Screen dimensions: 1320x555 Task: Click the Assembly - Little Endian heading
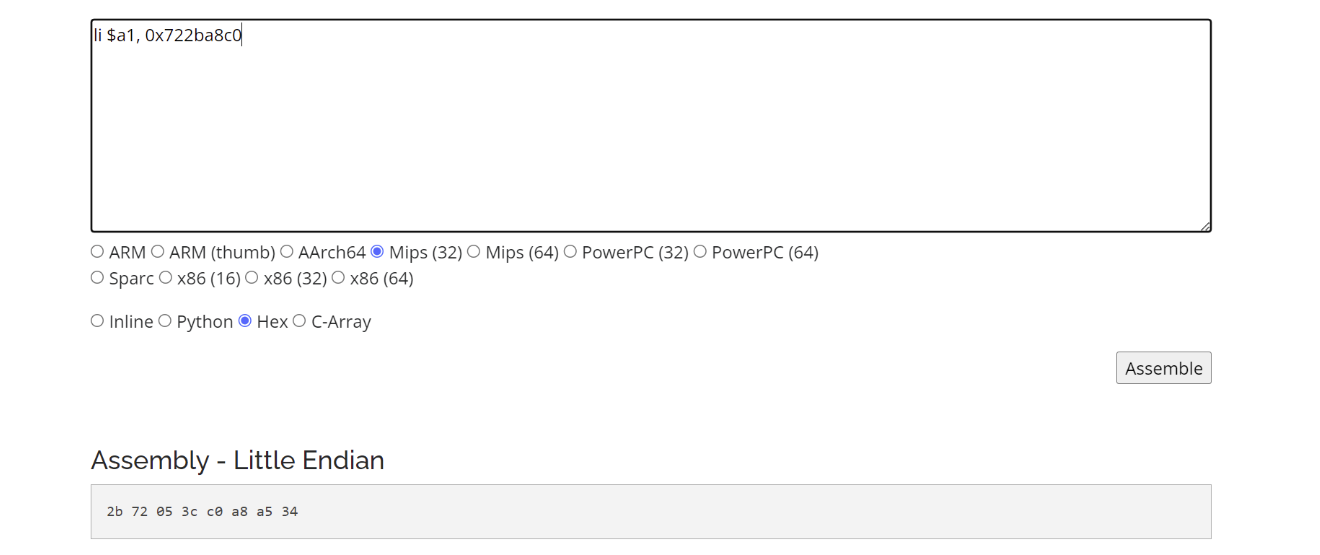pos(238,460)
